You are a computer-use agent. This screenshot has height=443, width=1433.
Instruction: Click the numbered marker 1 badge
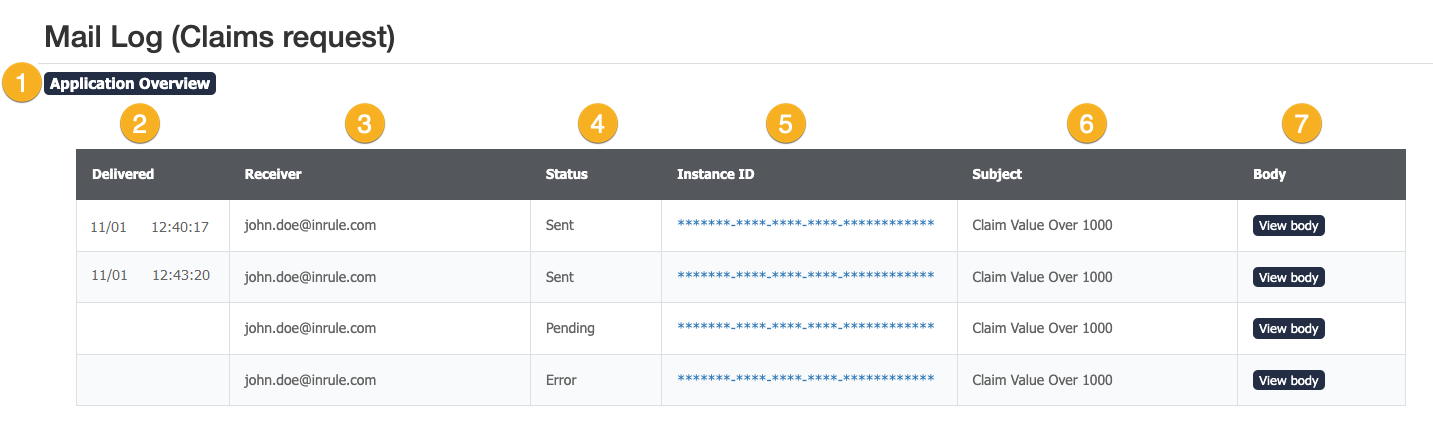(21, 84)
